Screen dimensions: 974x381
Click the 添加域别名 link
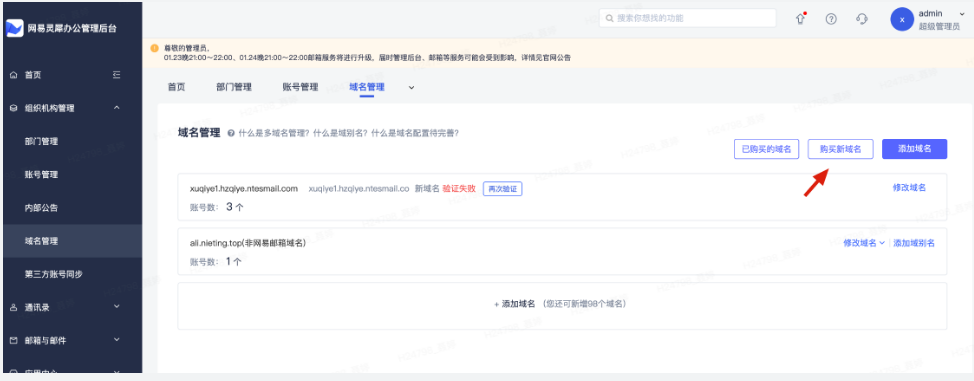pos(914,243)
